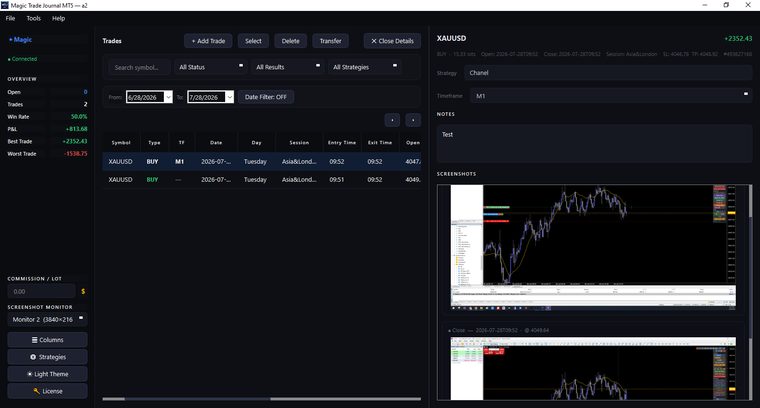The height and width of the screenshot is (408, 760).
Task: Open the first trade screenshot thumbnail
Action: point(593,247)
